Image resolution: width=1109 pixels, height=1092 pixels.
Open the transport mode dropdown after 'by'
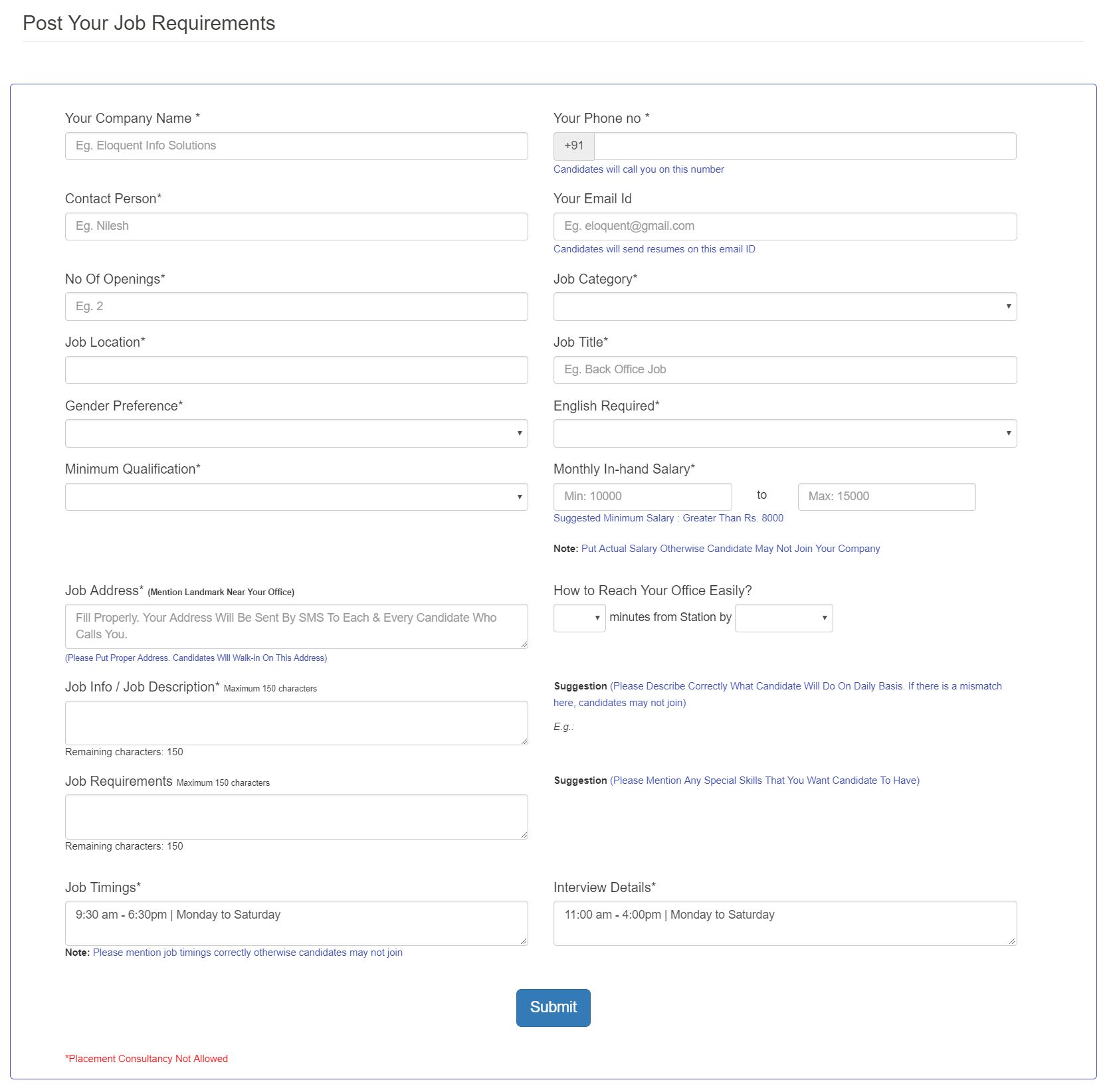(783, 618)
